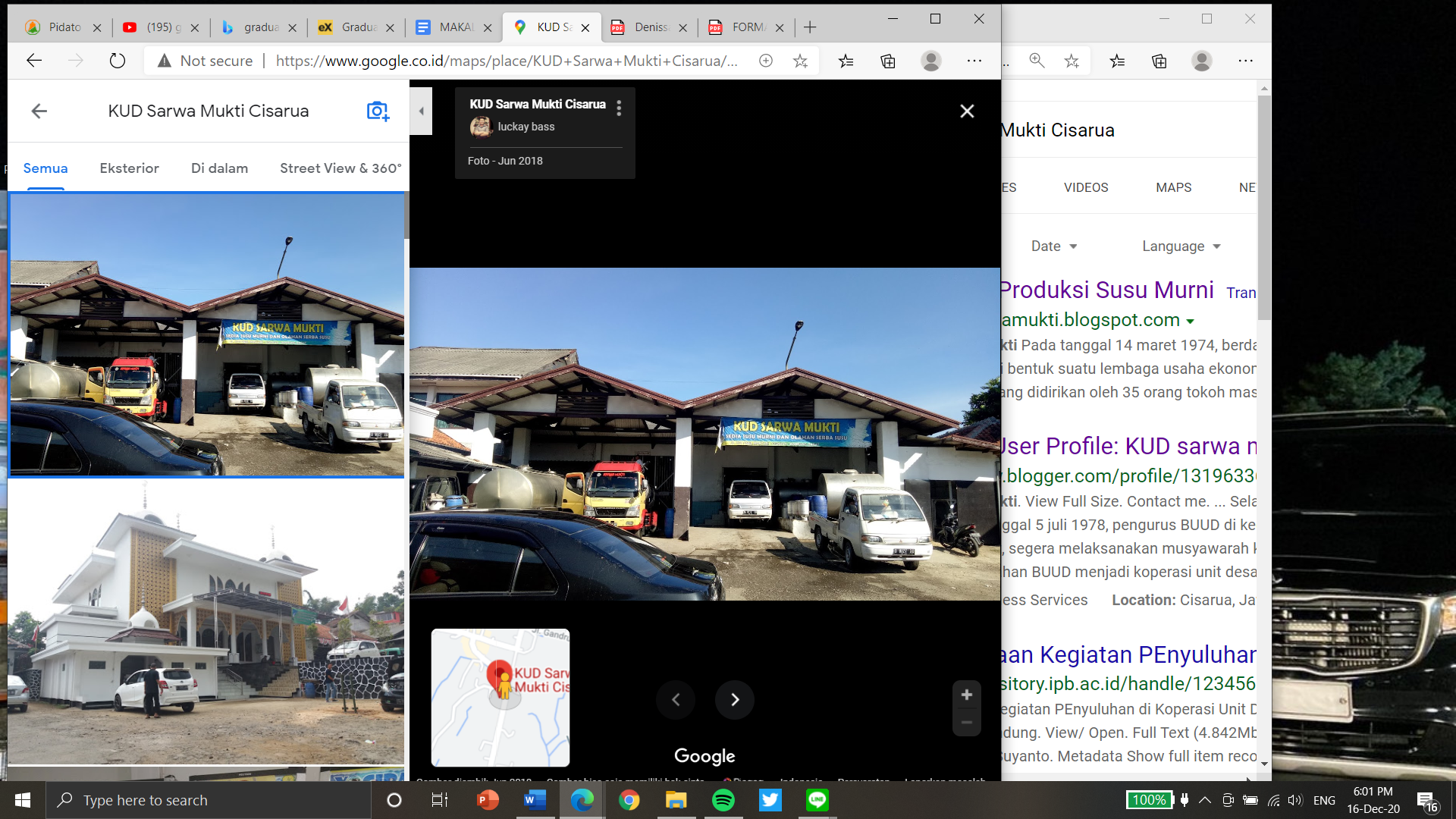Close the photo viewer with X

967,111
